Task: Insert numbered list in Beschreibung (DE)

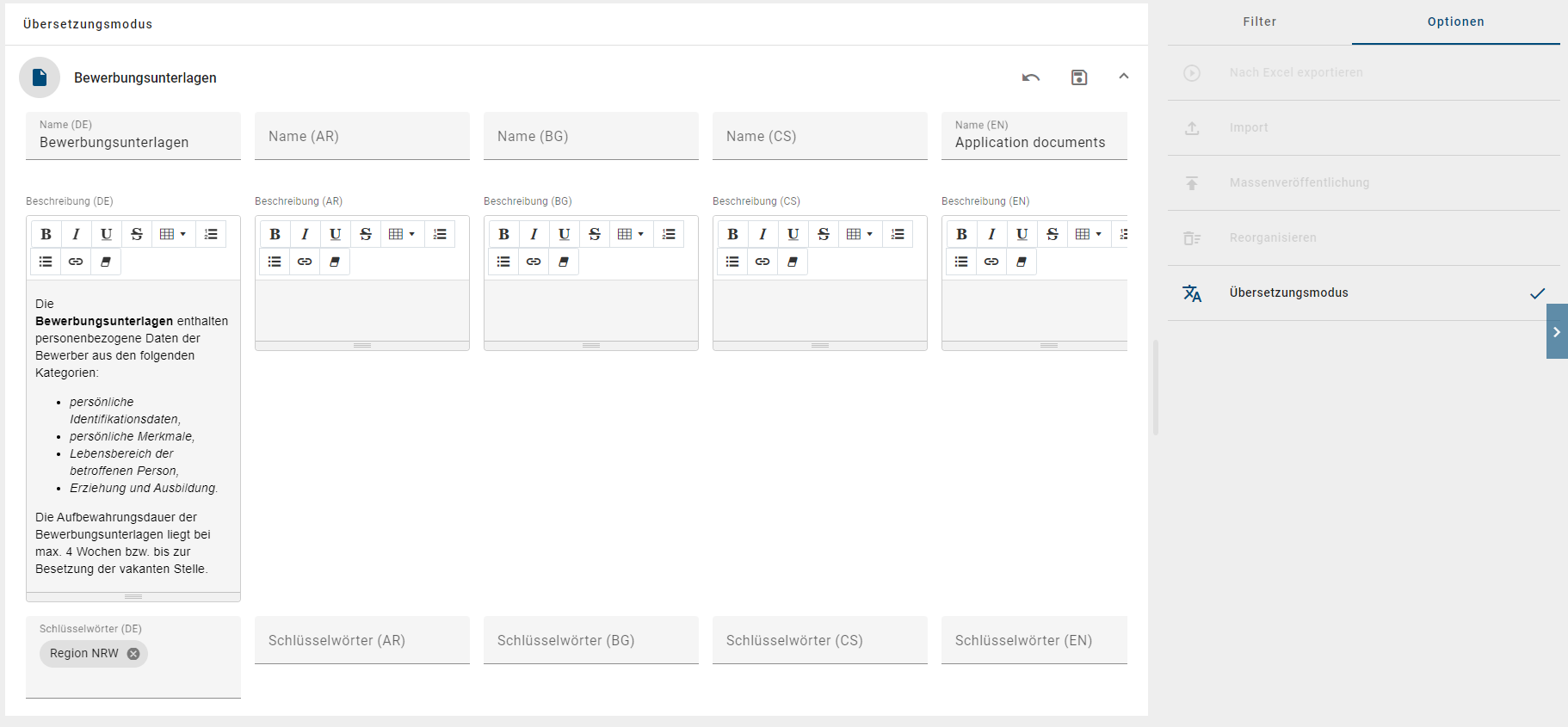Action: tap(211, 234)
